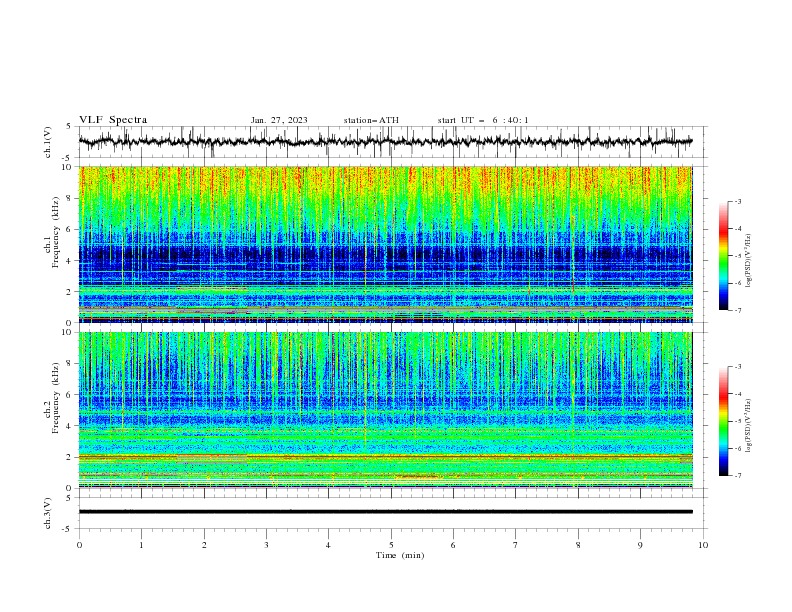Click the '-7' value on upper colorbar
The width and height of the screenshot is (792, 612).
[x=737, y=310]
